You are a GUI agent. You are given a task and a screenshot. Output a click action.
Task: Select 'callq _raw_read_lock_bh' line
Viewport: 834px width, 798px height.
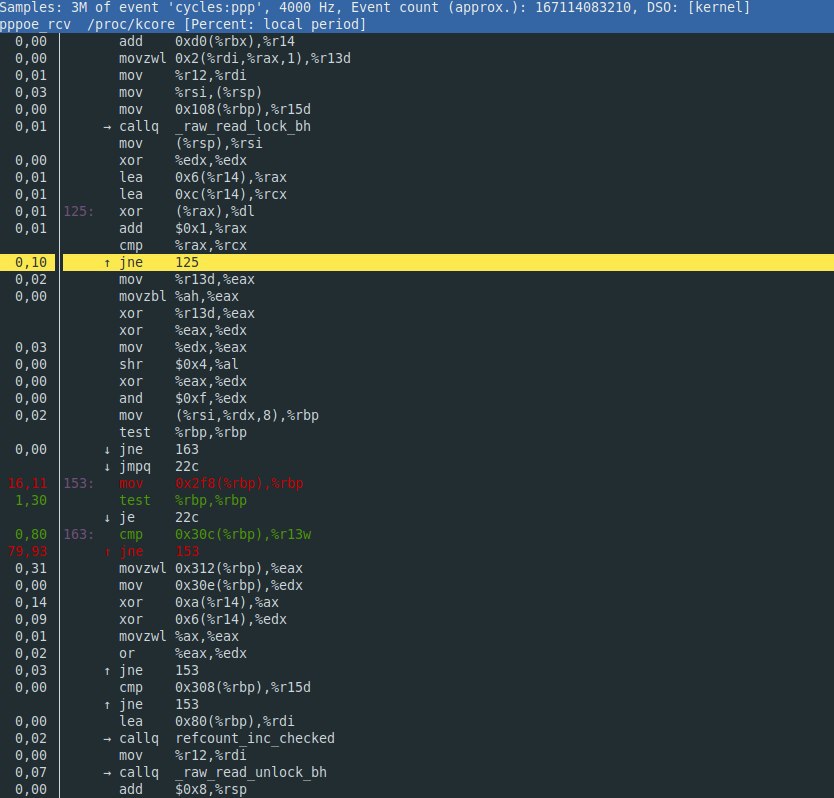tap(207, 126)
